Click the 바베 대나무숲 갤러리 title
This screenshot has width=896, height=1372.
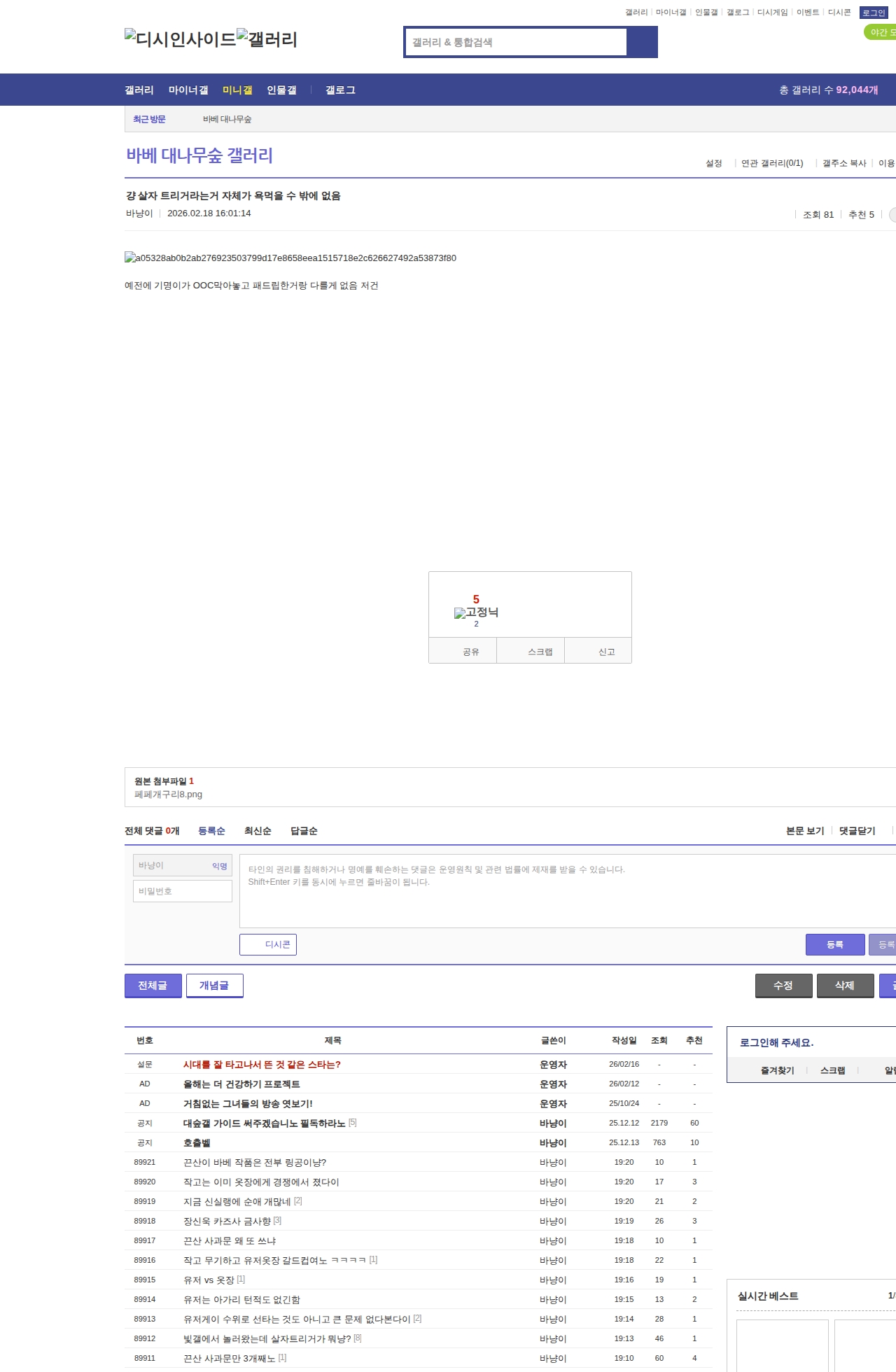[x=199, y=155]
